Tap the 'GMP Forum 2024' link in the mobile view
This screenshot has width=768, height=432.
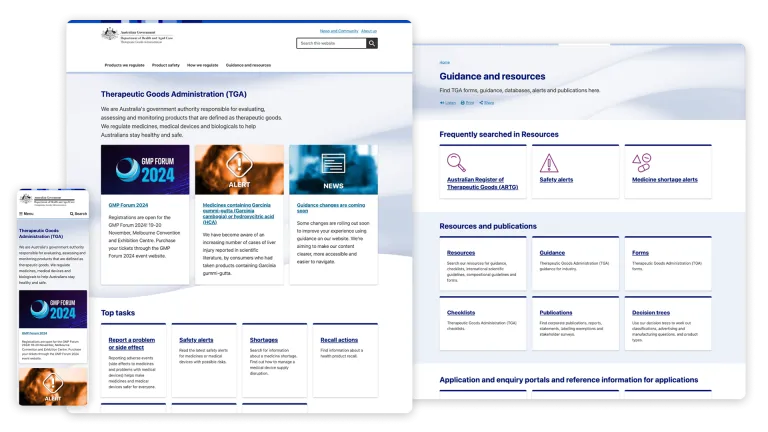[33, 334]
